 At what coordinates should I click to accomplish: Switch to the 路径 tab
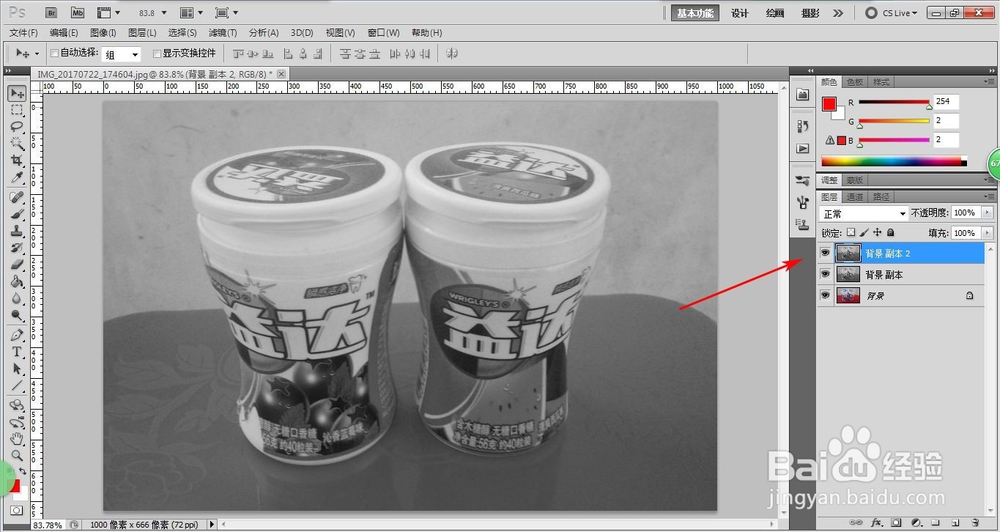(x=881, y=196)
